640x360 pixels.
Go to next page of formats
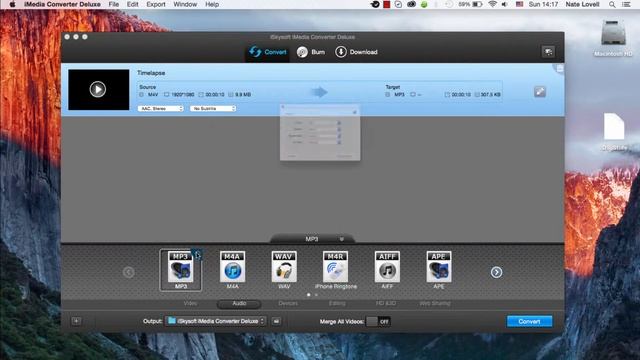[496, 272]
